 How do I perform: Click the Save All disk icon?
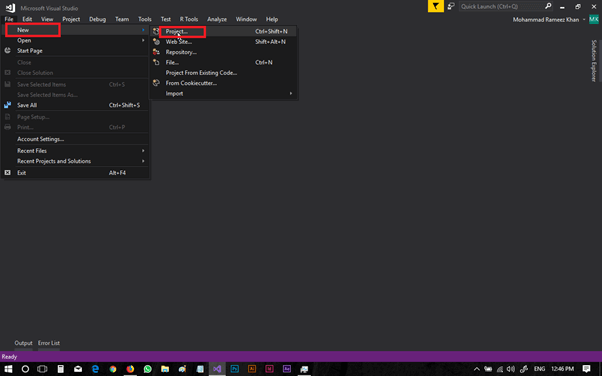(x=7, y=105)
